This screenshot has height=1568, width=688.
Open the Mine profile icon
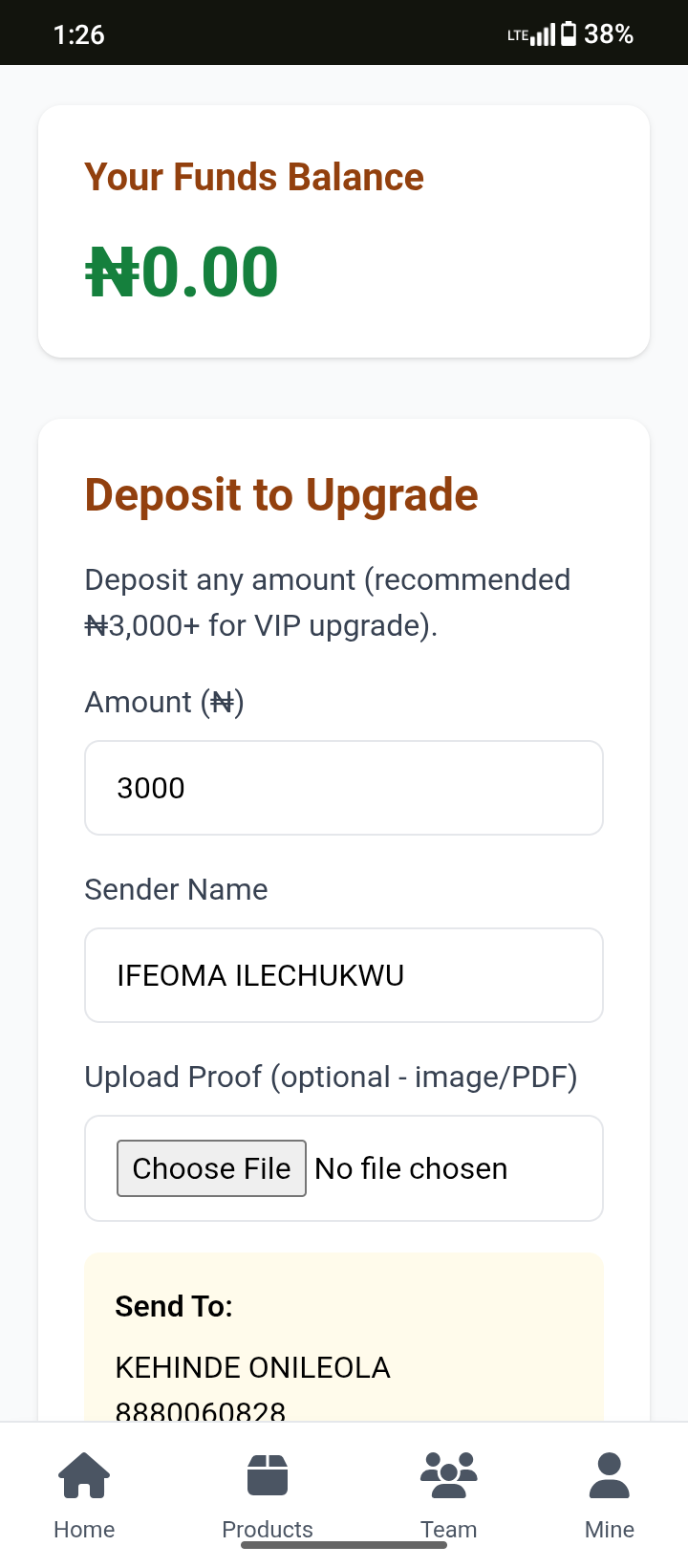click(609, 1474)
